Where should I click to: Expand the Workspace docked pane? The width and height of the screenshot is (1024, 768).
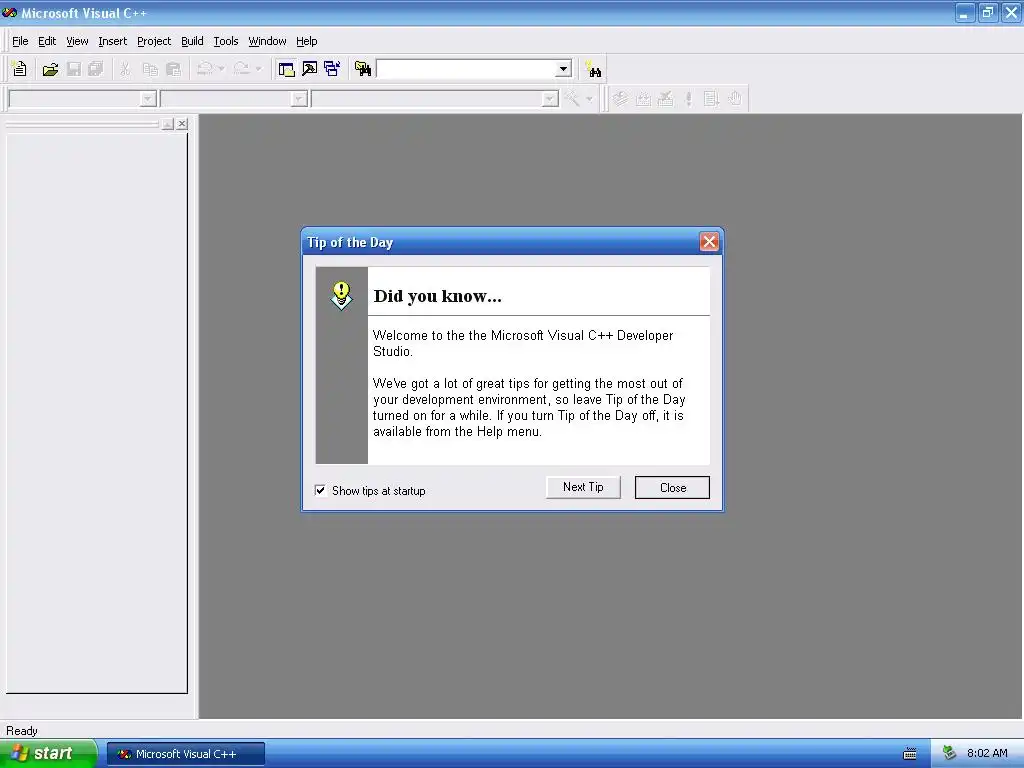pyautogui.click(x=168, y=123)
